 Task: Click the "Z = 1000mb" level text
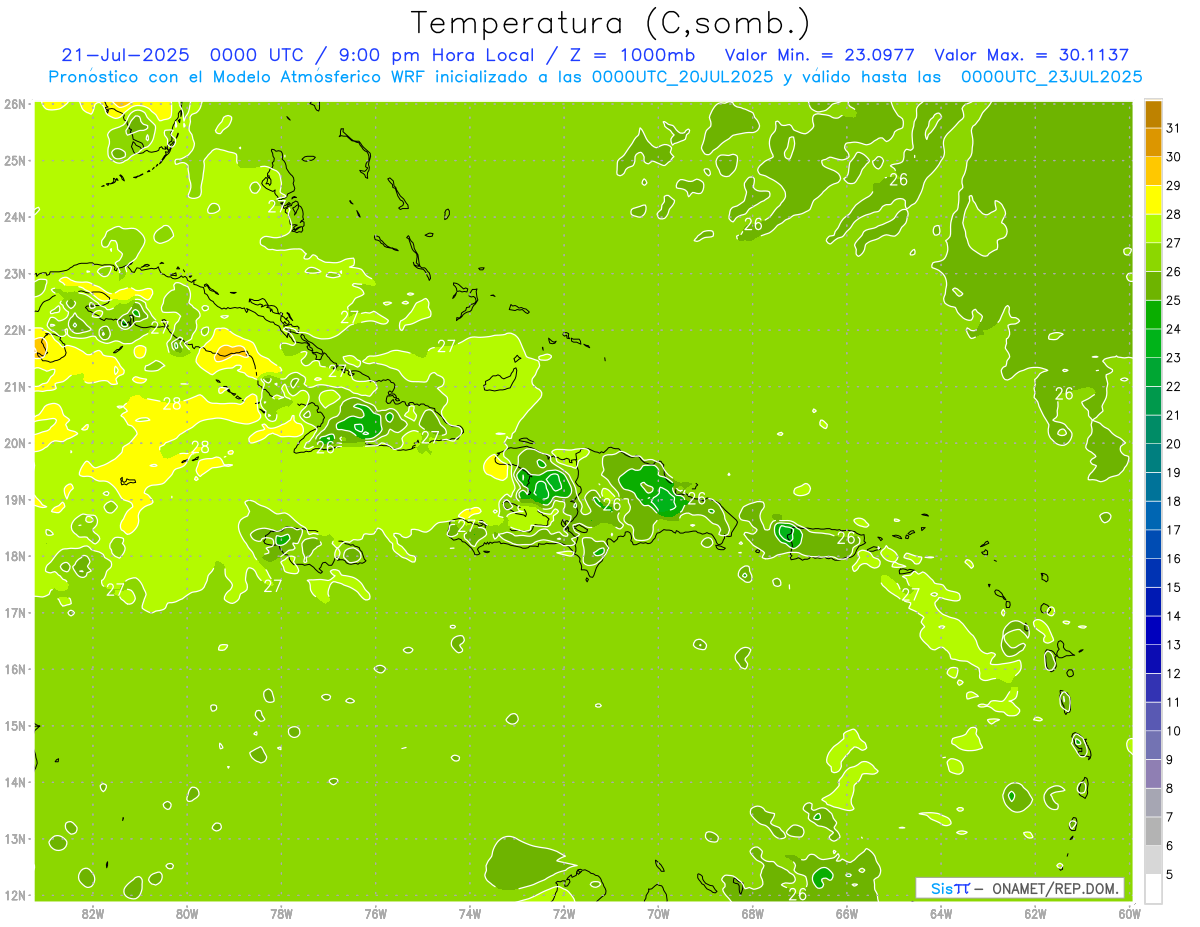[632, 55]
